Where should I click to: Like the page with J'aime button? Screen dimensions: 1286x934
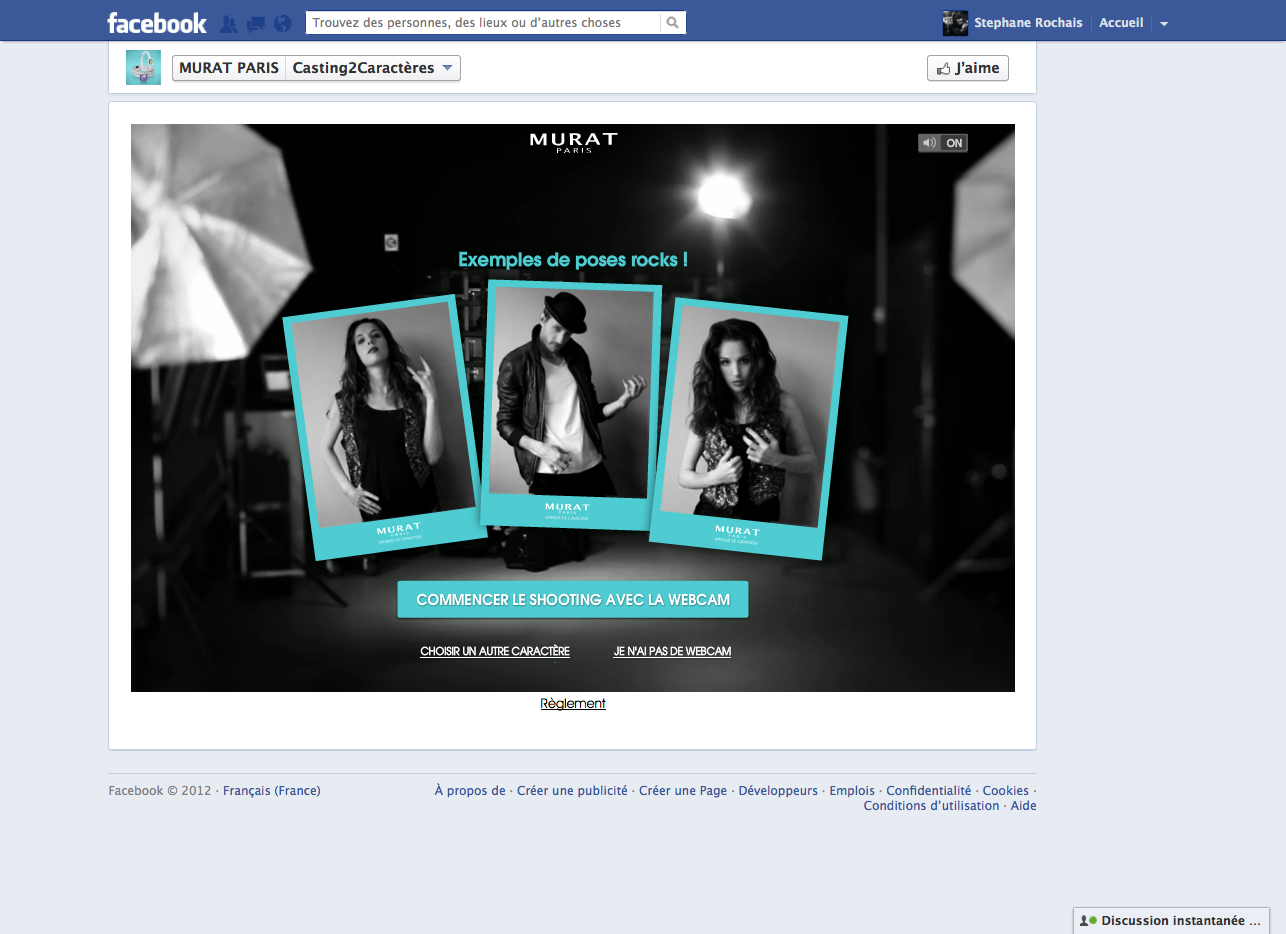pos(967,68)
